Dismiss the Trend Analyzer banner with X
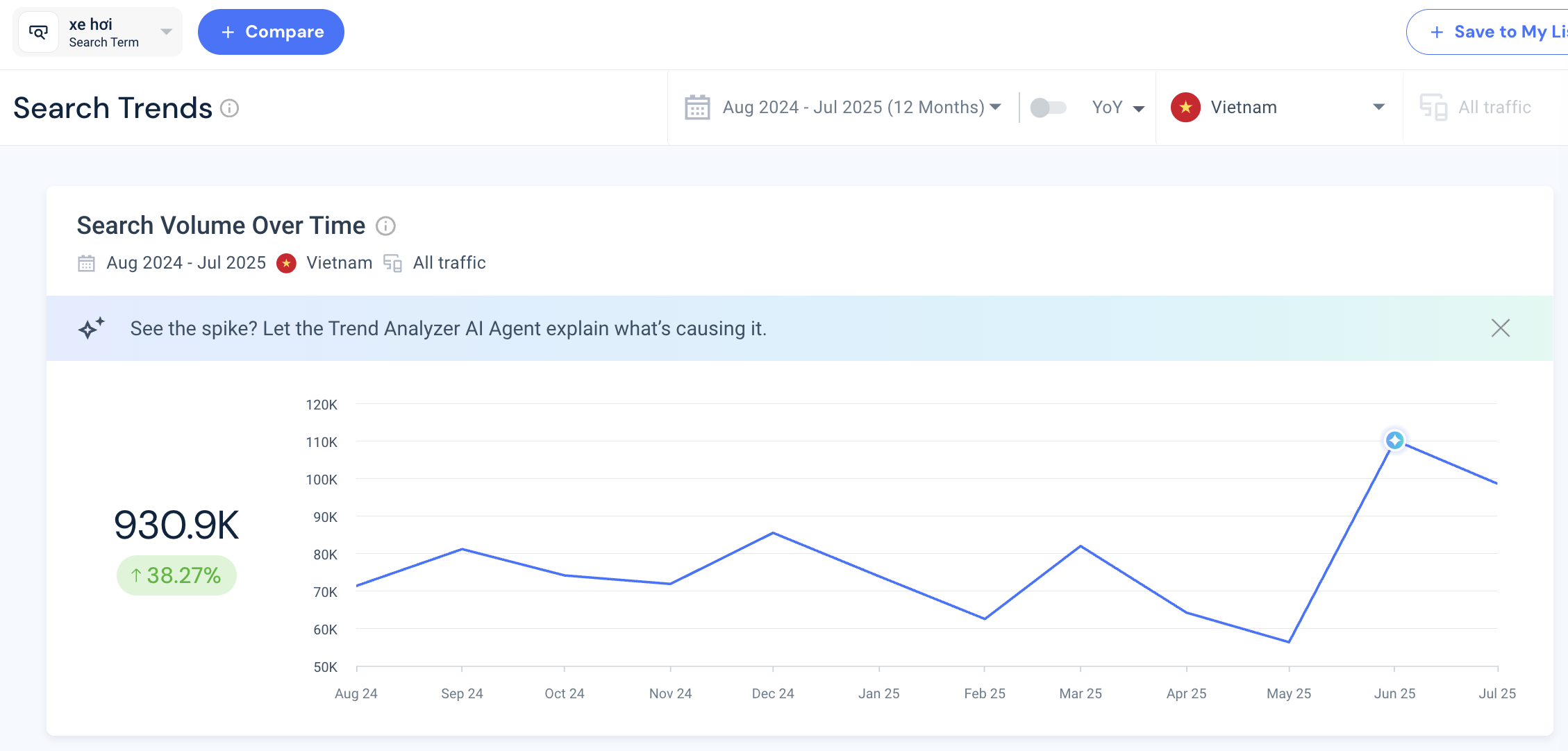Screen dimensions: 1568x751 click(1501, 328)
